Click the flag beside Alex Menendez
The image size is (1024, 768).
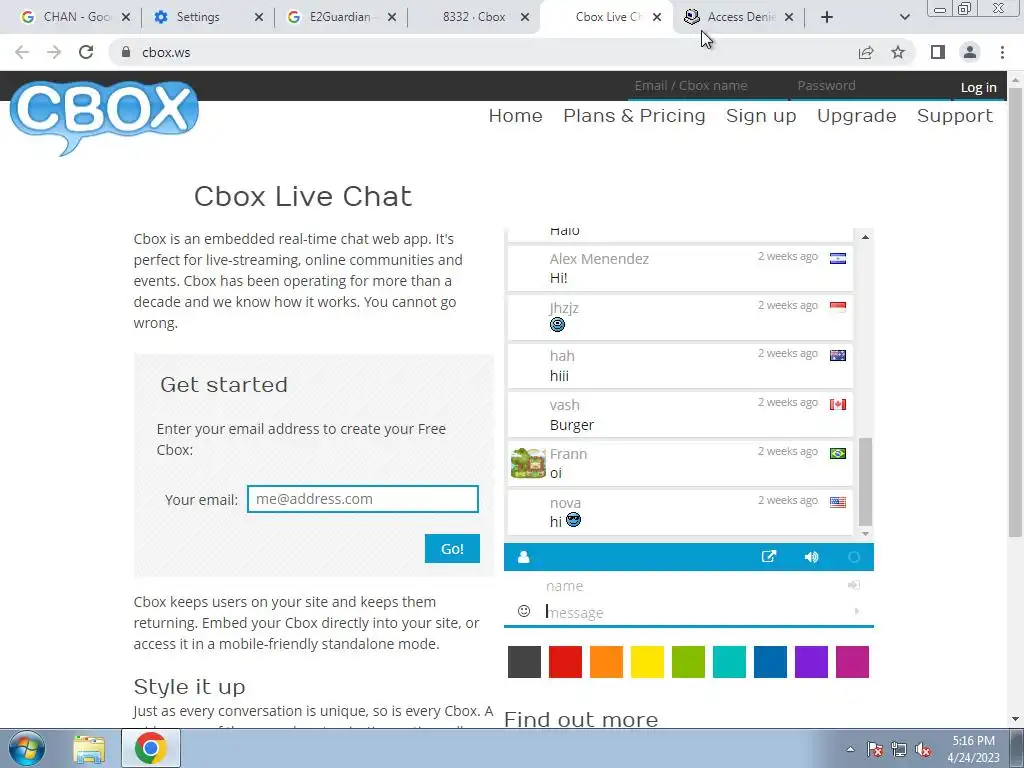[x=838, y=259]
